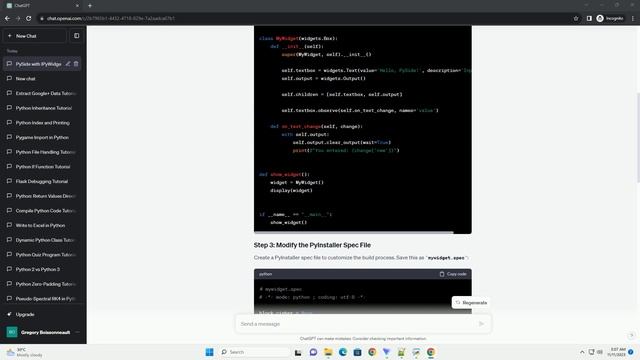The height and width of the screenshot is (360, 640).
Task: Open the Windows Start menu
Action: (x=209, y=352)
